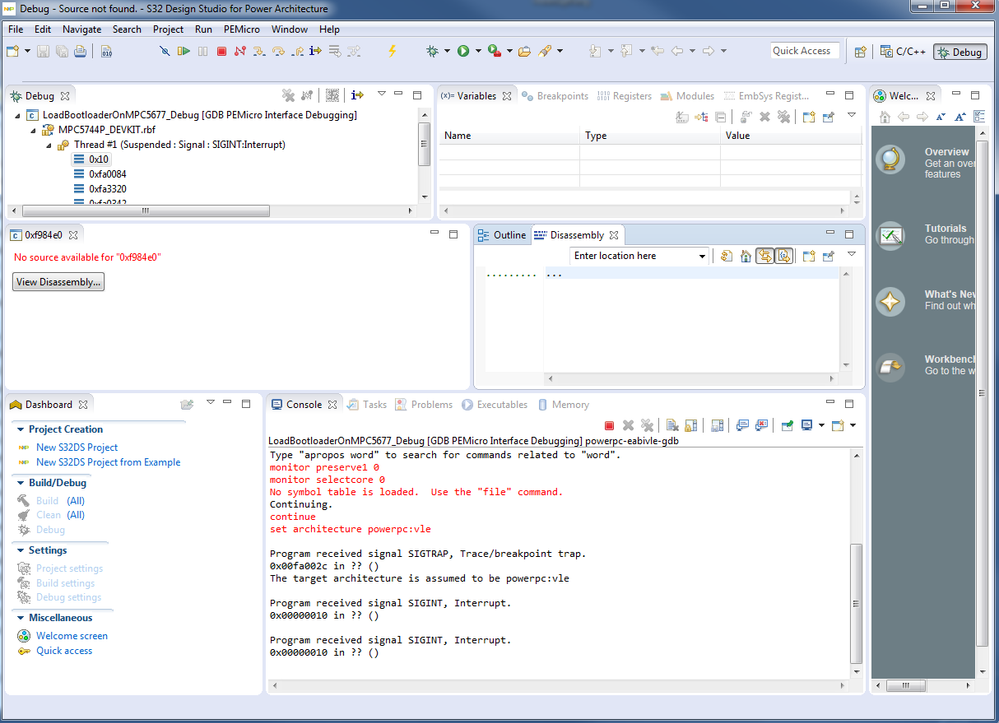The image size is (999, 723).
Task: Open the Navigate menu
Action: point(82,29)
